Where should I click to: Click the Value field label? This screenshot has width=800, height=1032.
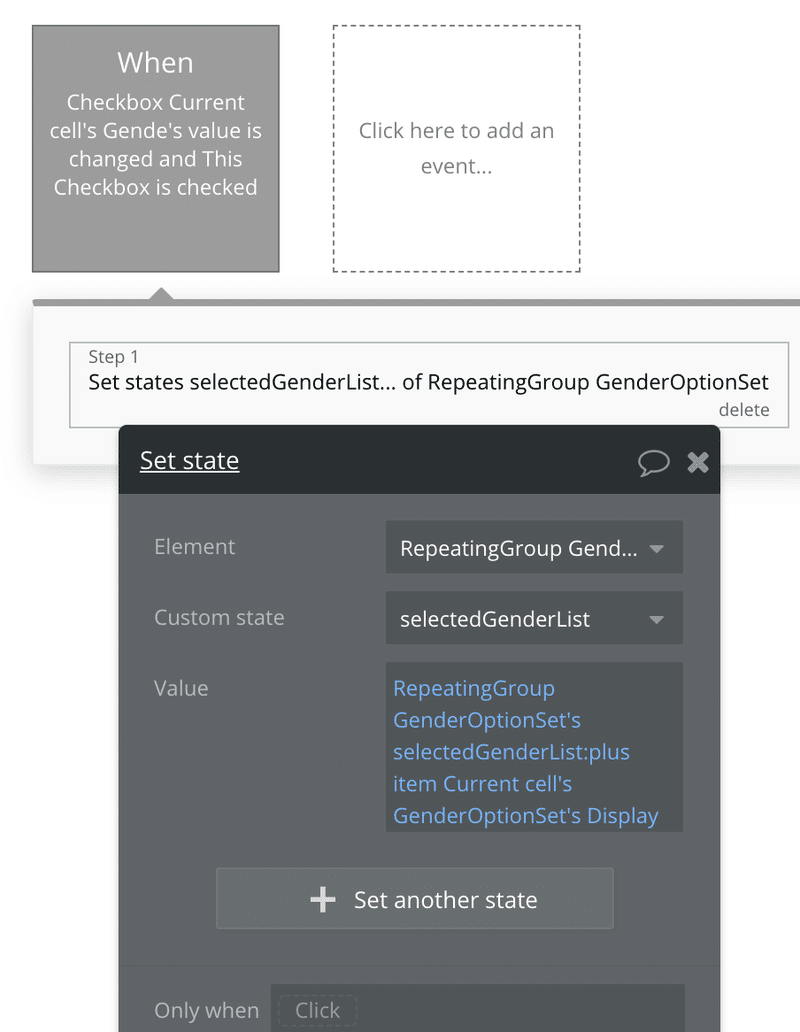(x=181, y=688)
